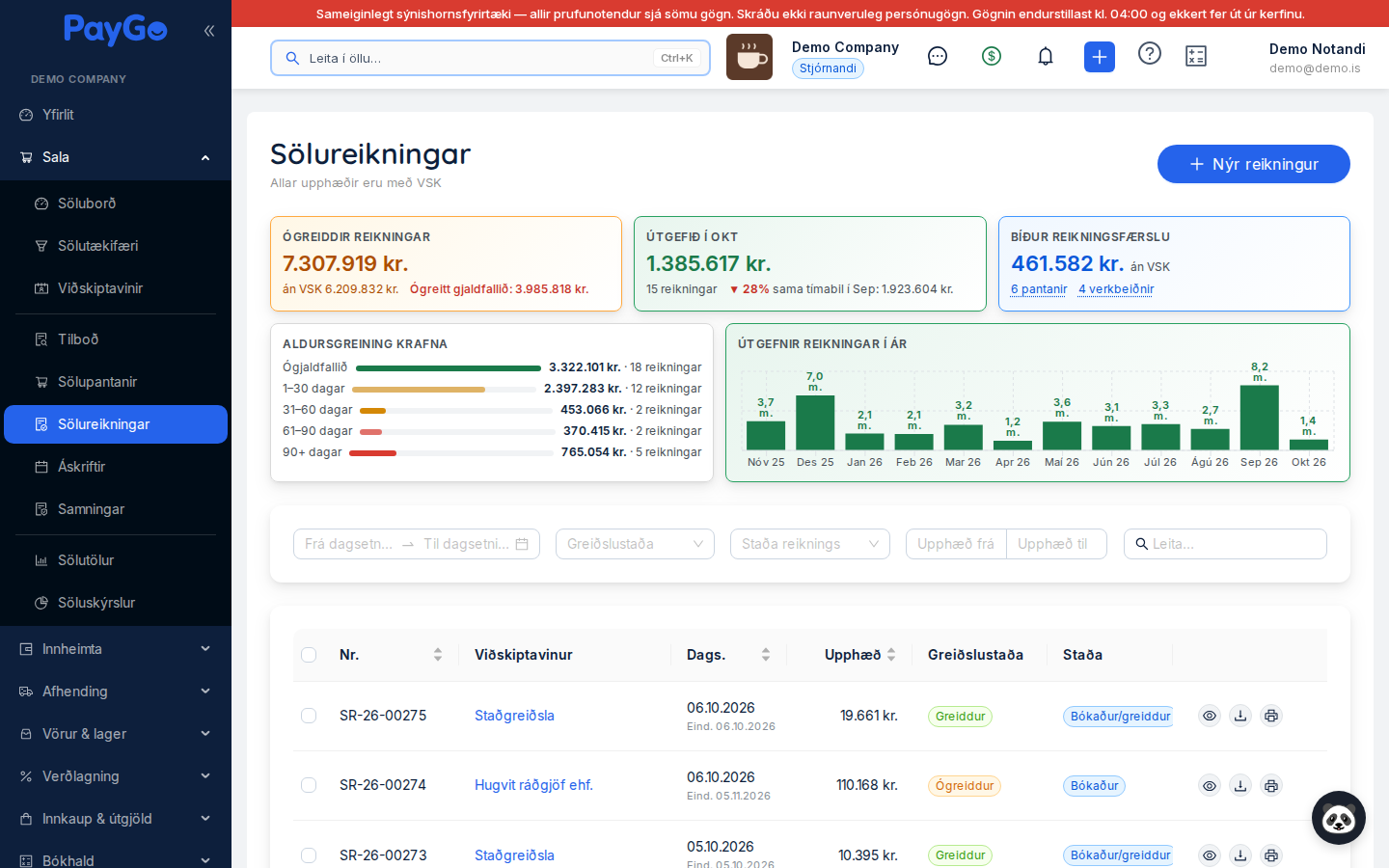The image size is (1389, 868).
Task: Open the chat messages icon in the header
Action: (x=938, y=57)
